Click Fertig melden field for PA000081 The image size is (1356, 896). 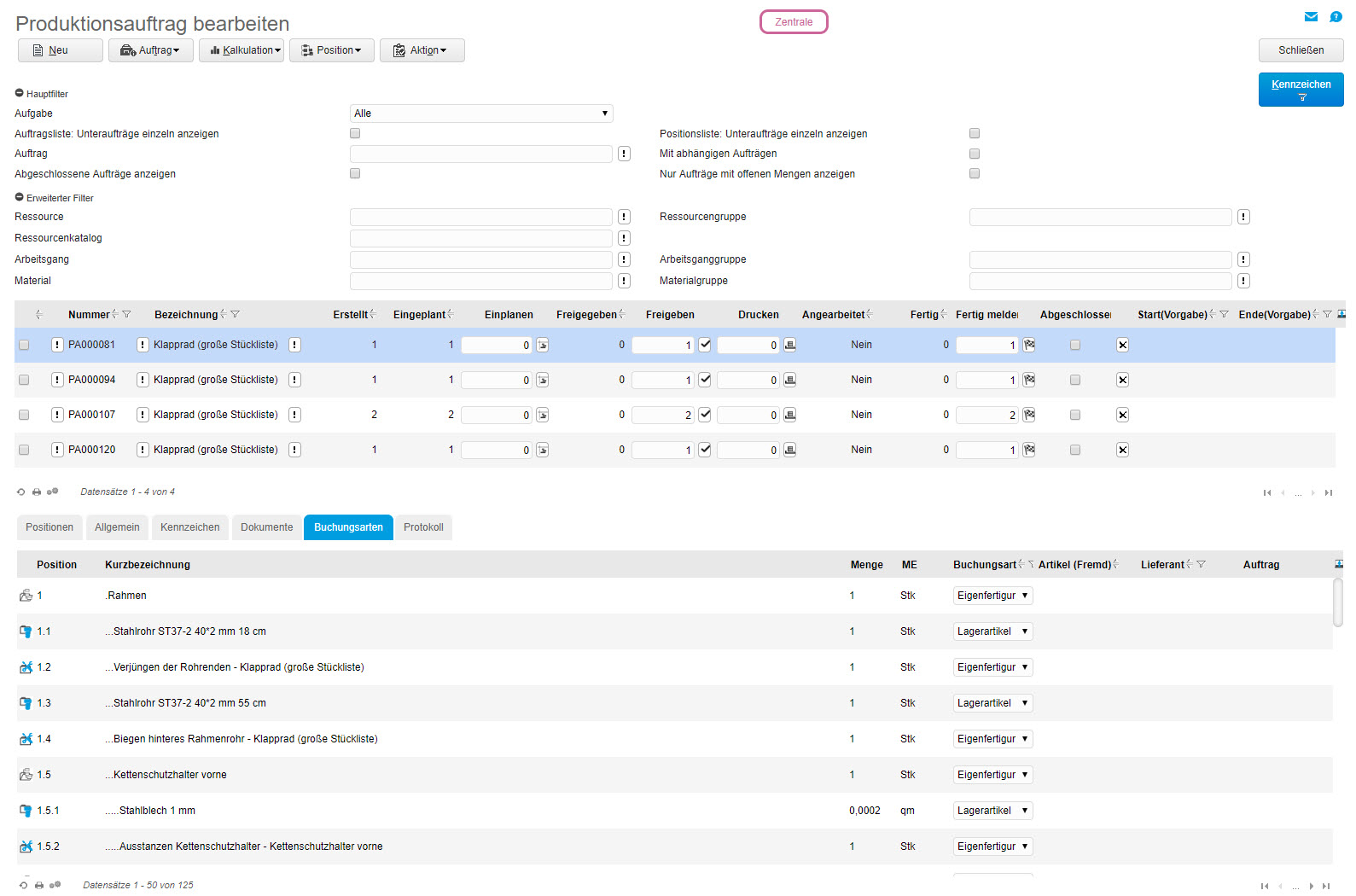[987, 345]
